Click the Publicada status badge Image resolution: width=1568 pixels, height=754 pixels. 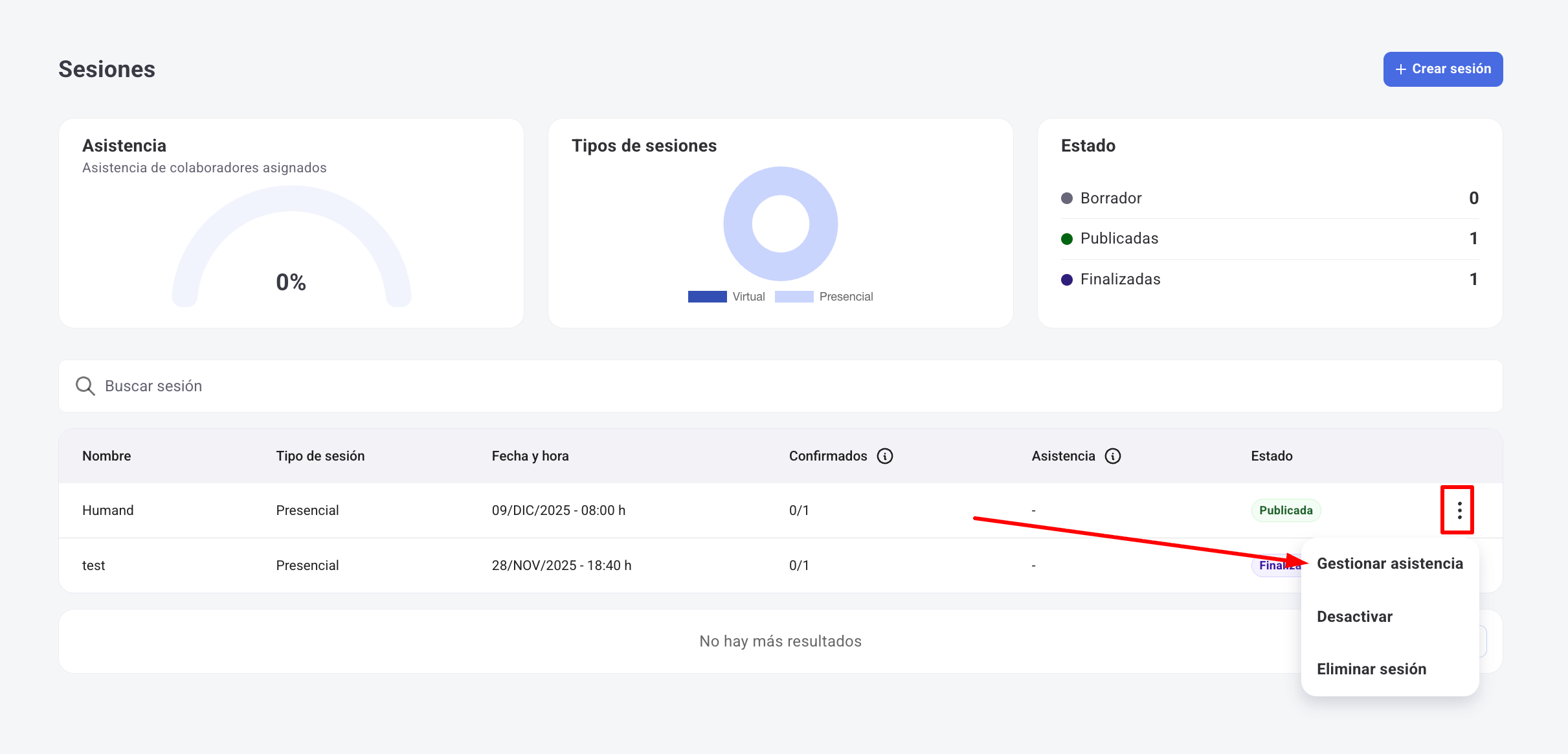pyautogui.click(x=1285, y=510)
